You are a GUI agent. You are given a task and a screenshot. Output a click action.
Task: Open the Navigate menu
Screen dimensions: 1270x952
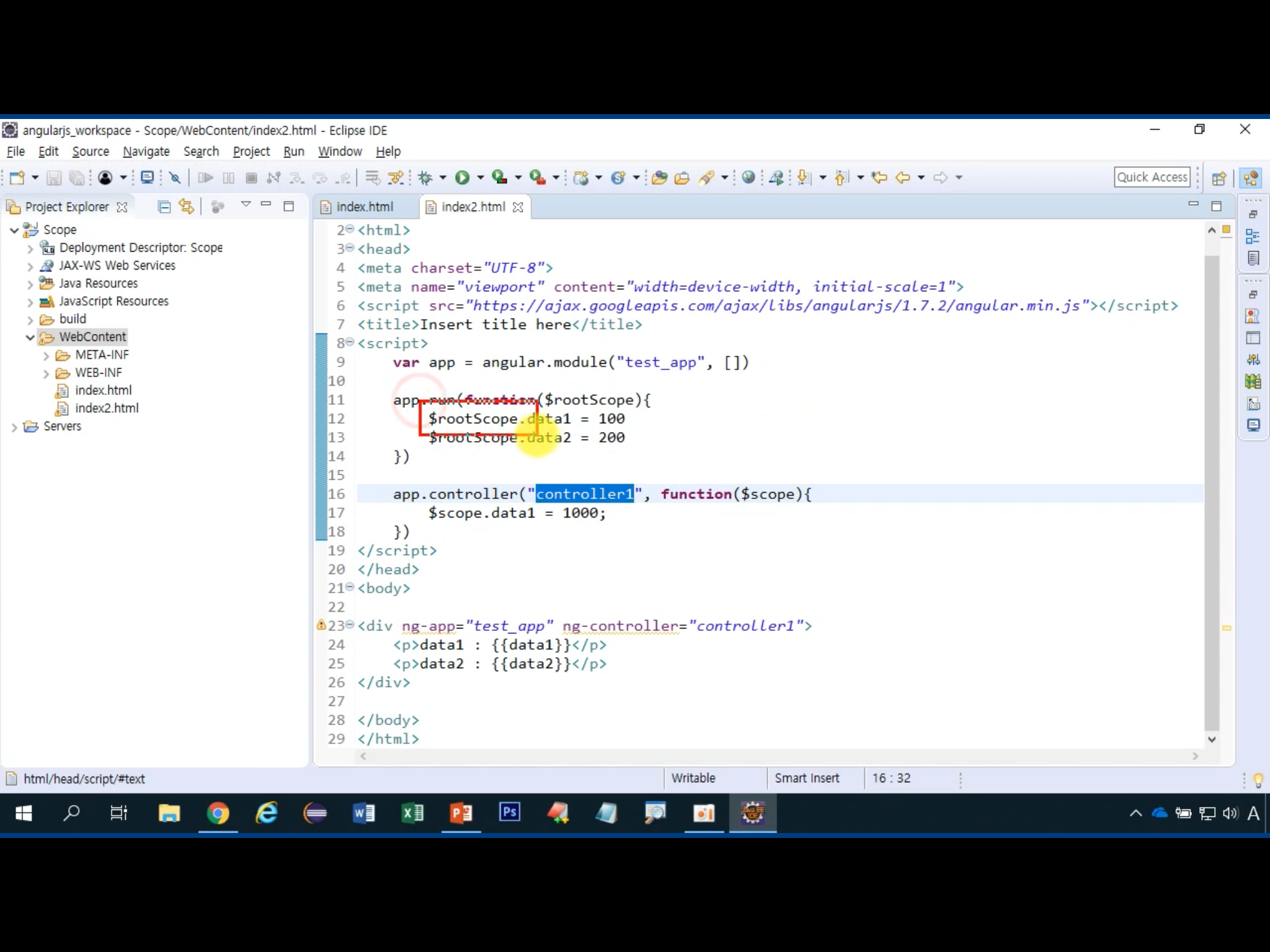point(146,151)
